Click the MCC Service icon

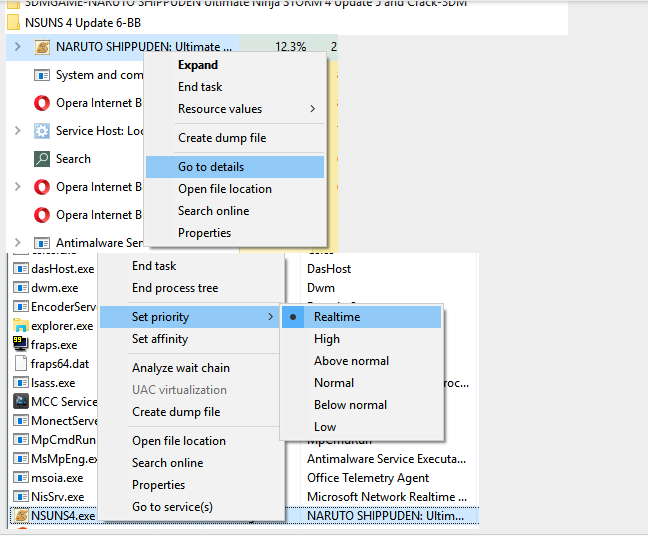pos(21,401)
